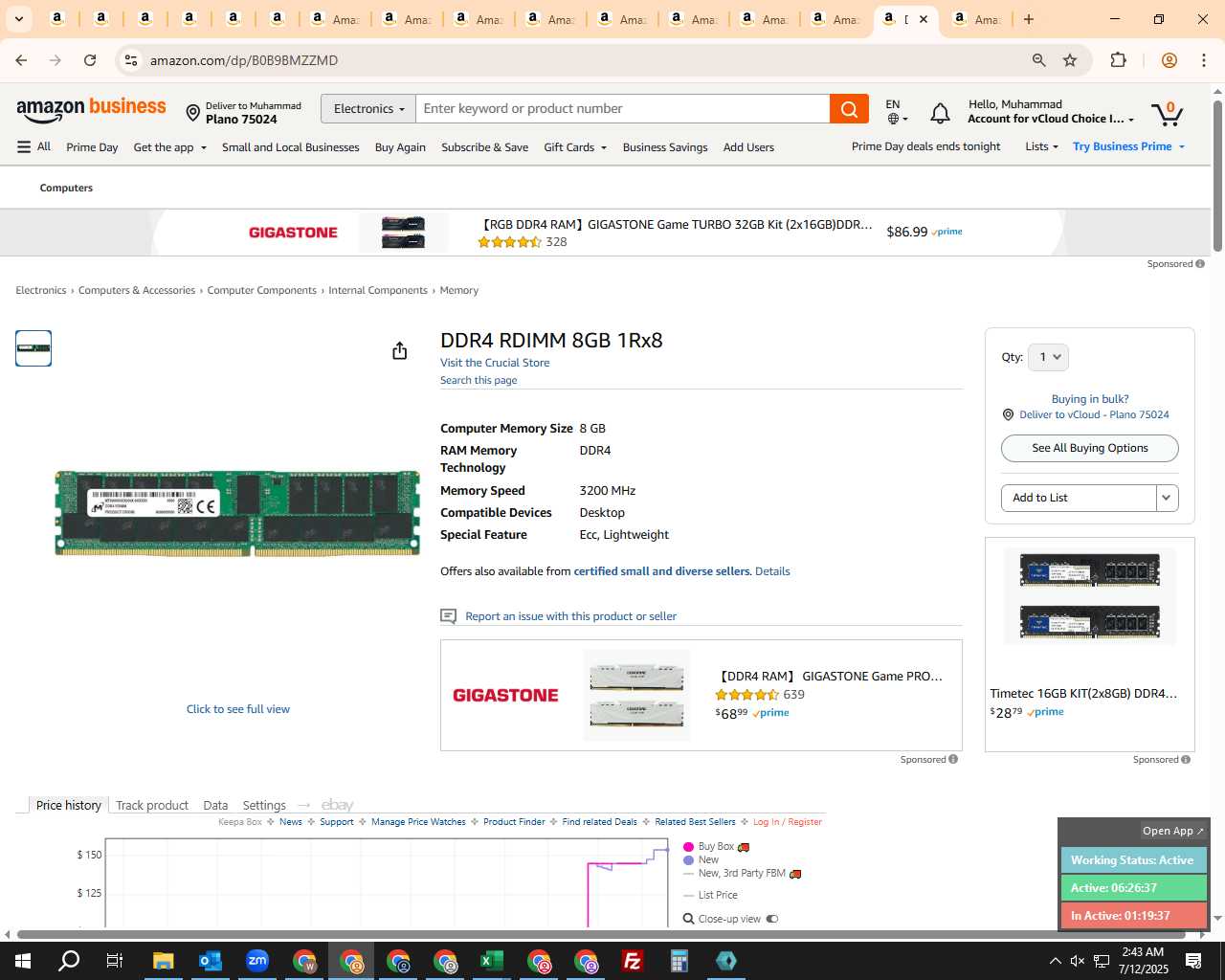Click the delivery location pin icon
1225x980 pixels.
[x=192, y=114]
